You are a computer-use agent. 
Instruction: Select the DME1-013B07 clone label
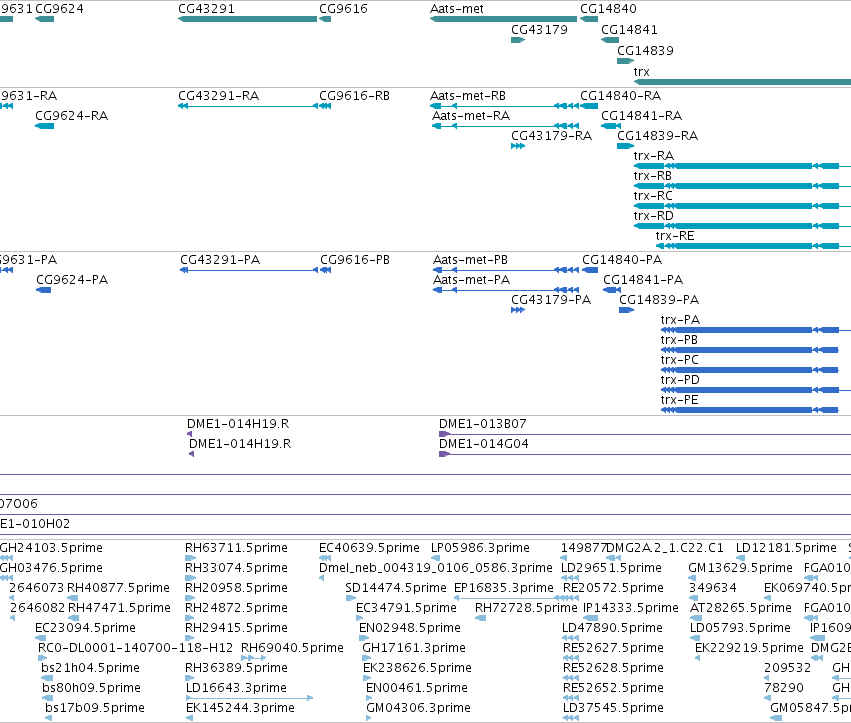(482, 424)
